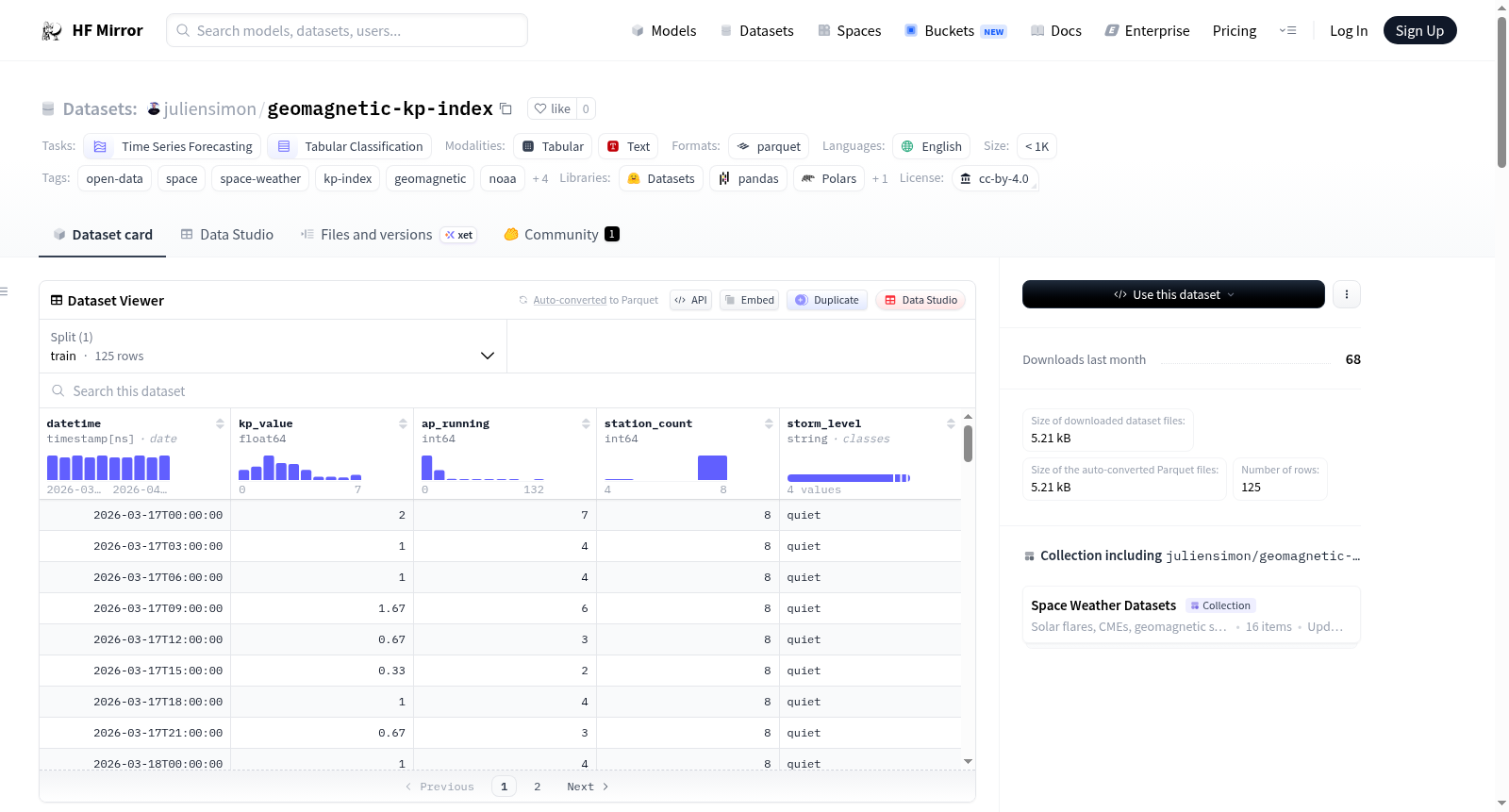
Task: Open the Datasets menu item
Action: tap(756, 31)
